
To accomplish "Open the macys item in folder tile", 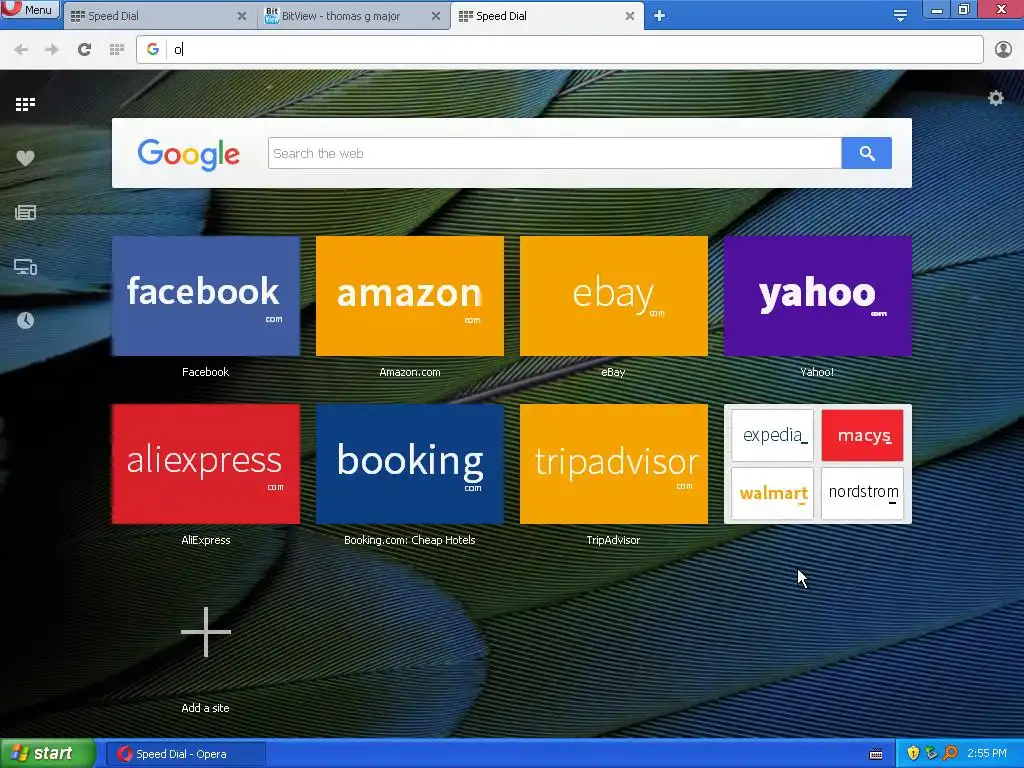I will (x=862, y=436).
